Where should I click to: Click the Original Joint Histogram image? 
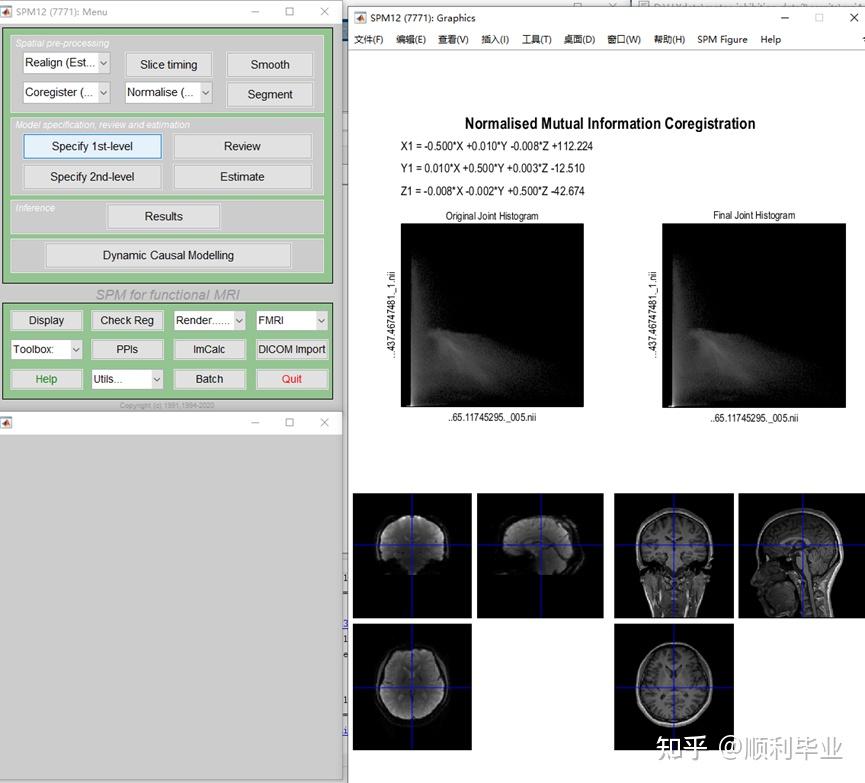click(492, 315)
